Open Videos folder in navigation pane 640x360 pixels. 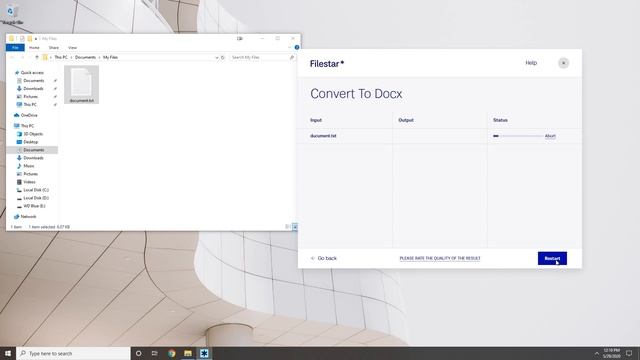[29, 182]
